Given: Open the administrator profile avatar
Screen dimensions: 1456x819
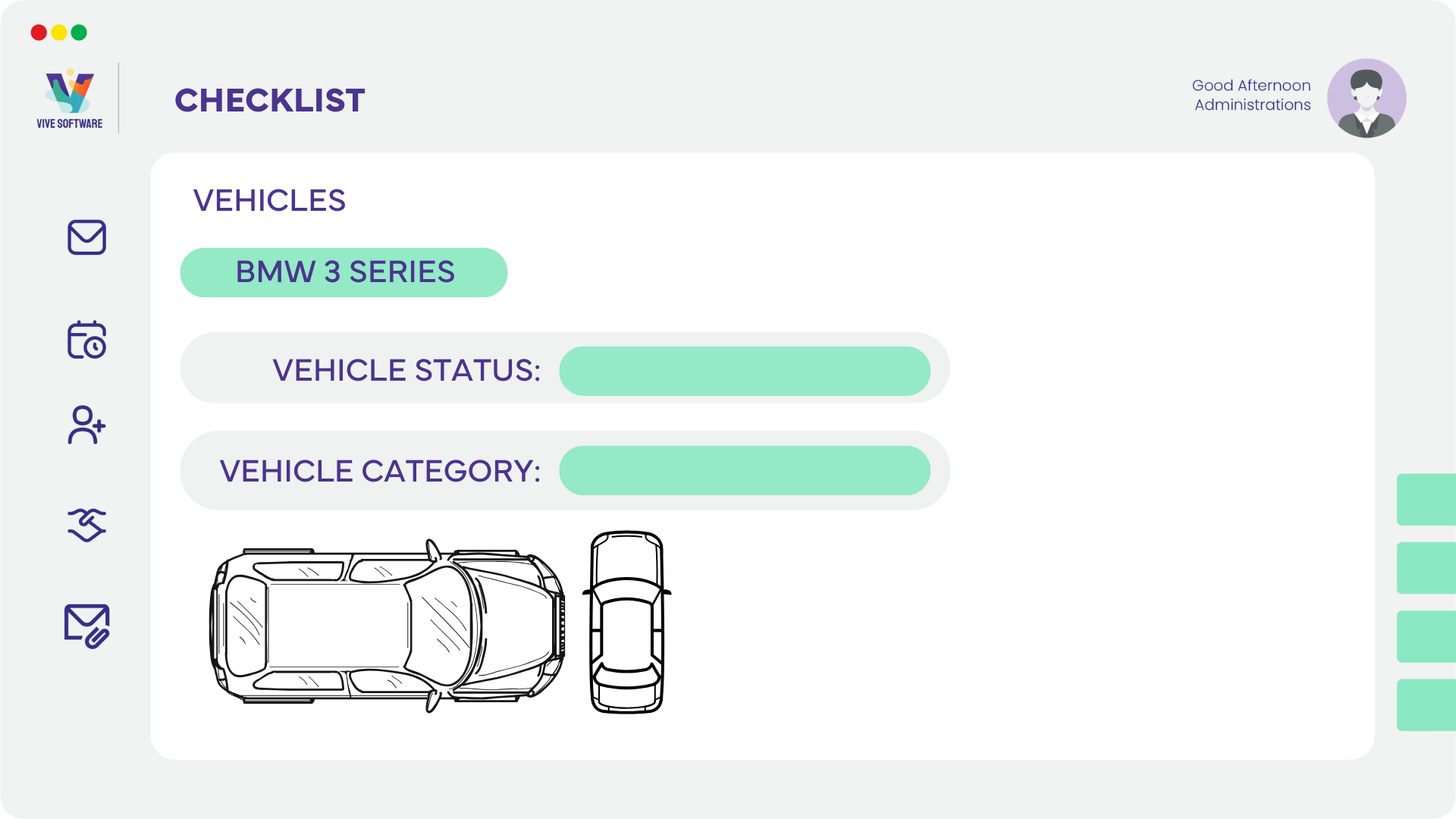Looking at the screenshot, I should pyautogui.click(x=1367, y=99).
